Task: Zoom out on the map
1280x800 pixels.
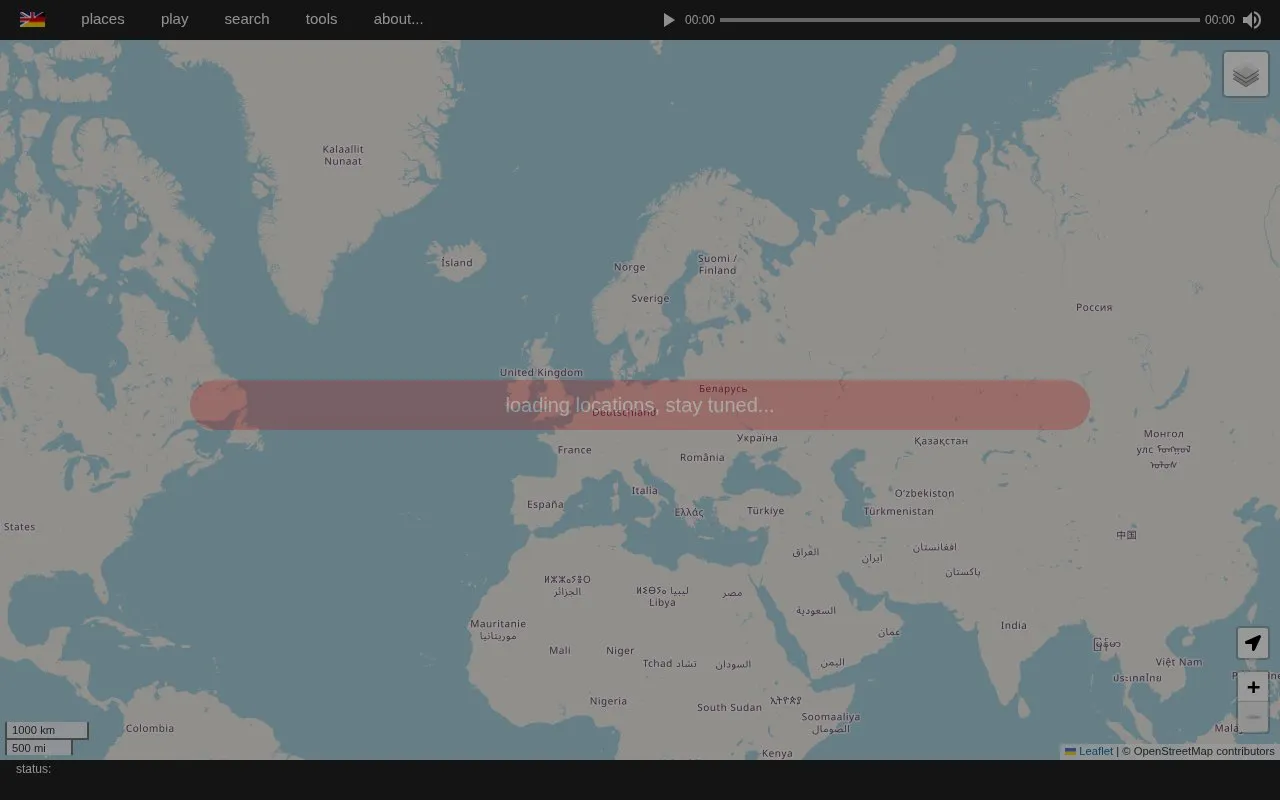Action: [x=1253, y=717]
